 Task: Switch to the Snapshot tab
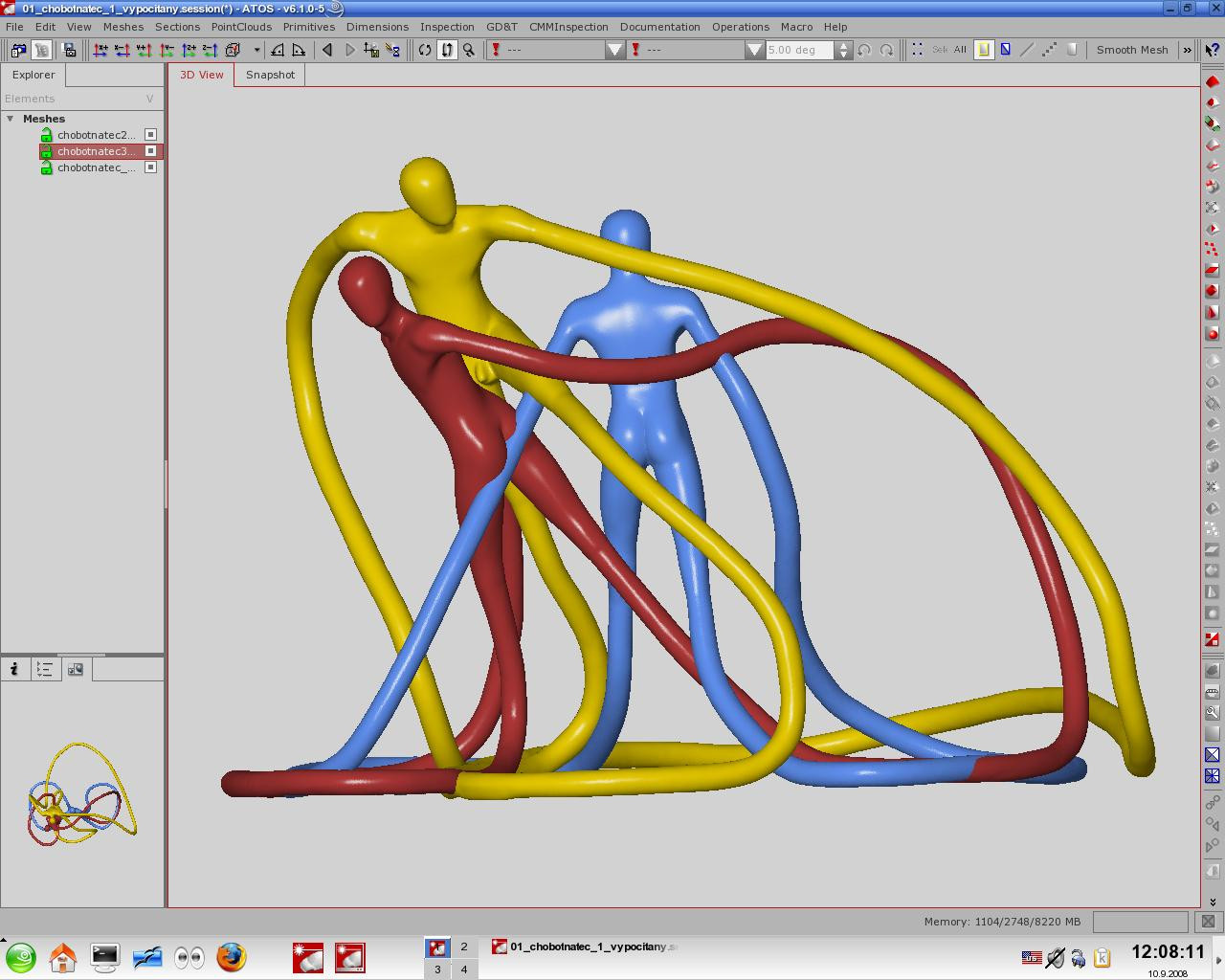270,75
